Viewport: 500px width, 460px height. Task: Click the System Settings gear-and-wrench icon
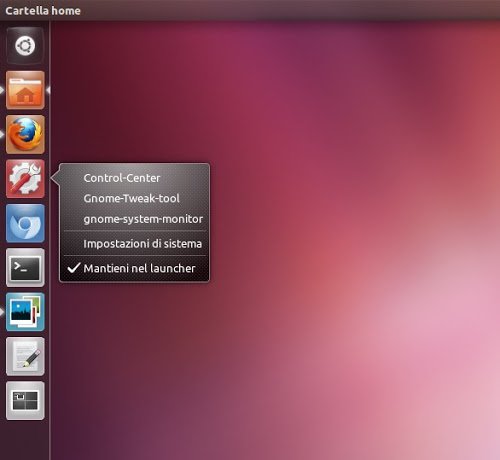[x=25, y=179]
